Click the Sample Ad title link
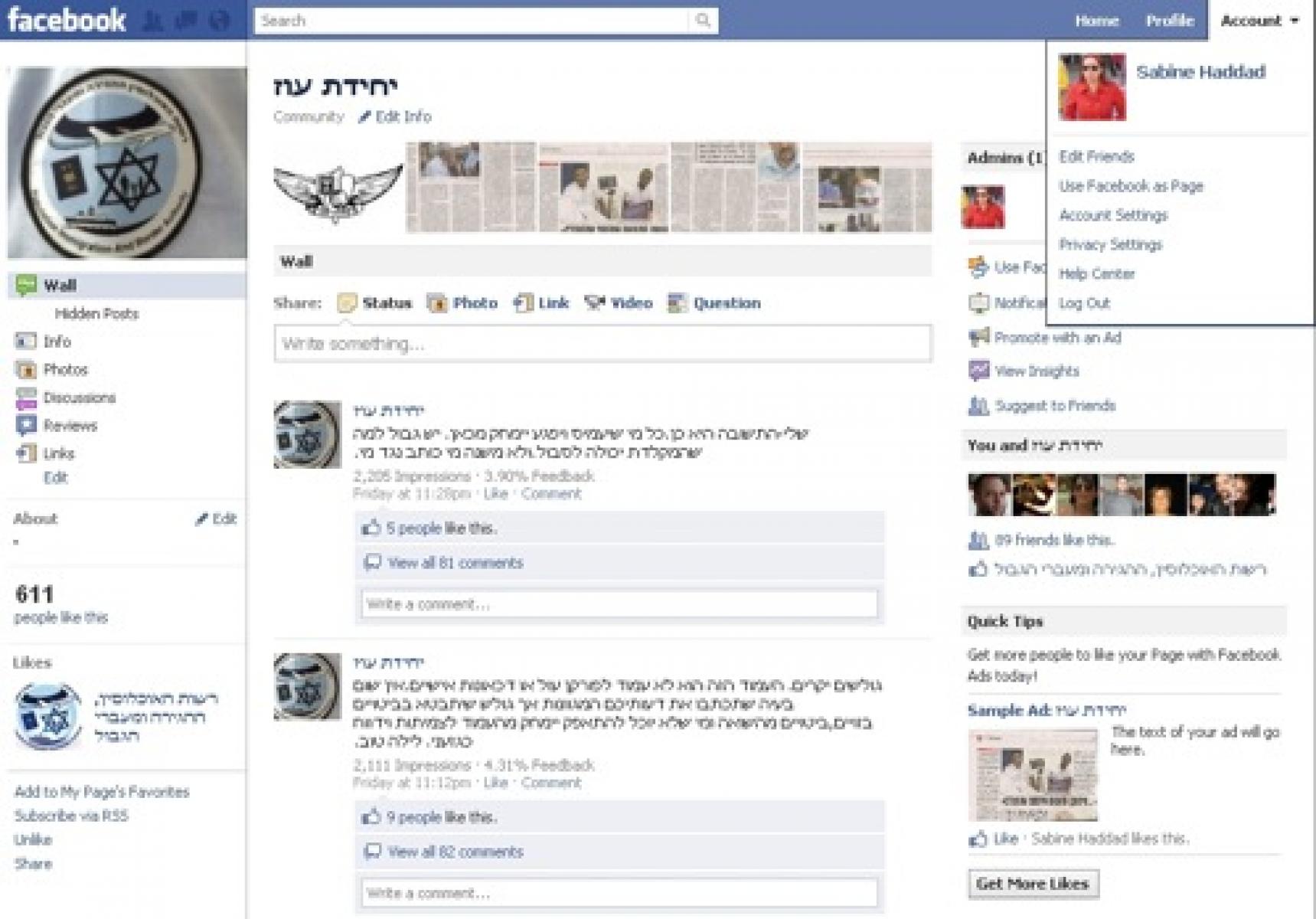 [x=1047, y=711]
